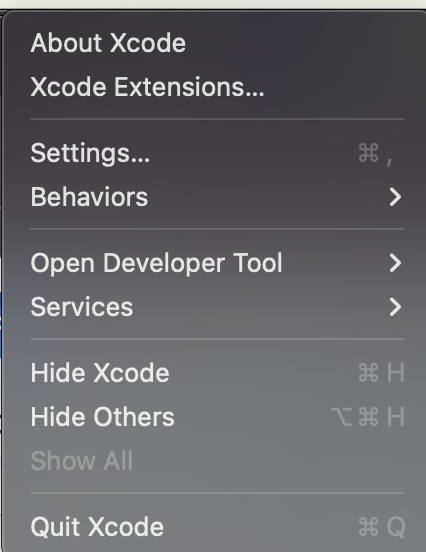Image resolution: width=426 pixels, height=552 pixels.
Task: Click the Command-Q shortcut beside Quit Xcode
Action: tap(382, 527)
